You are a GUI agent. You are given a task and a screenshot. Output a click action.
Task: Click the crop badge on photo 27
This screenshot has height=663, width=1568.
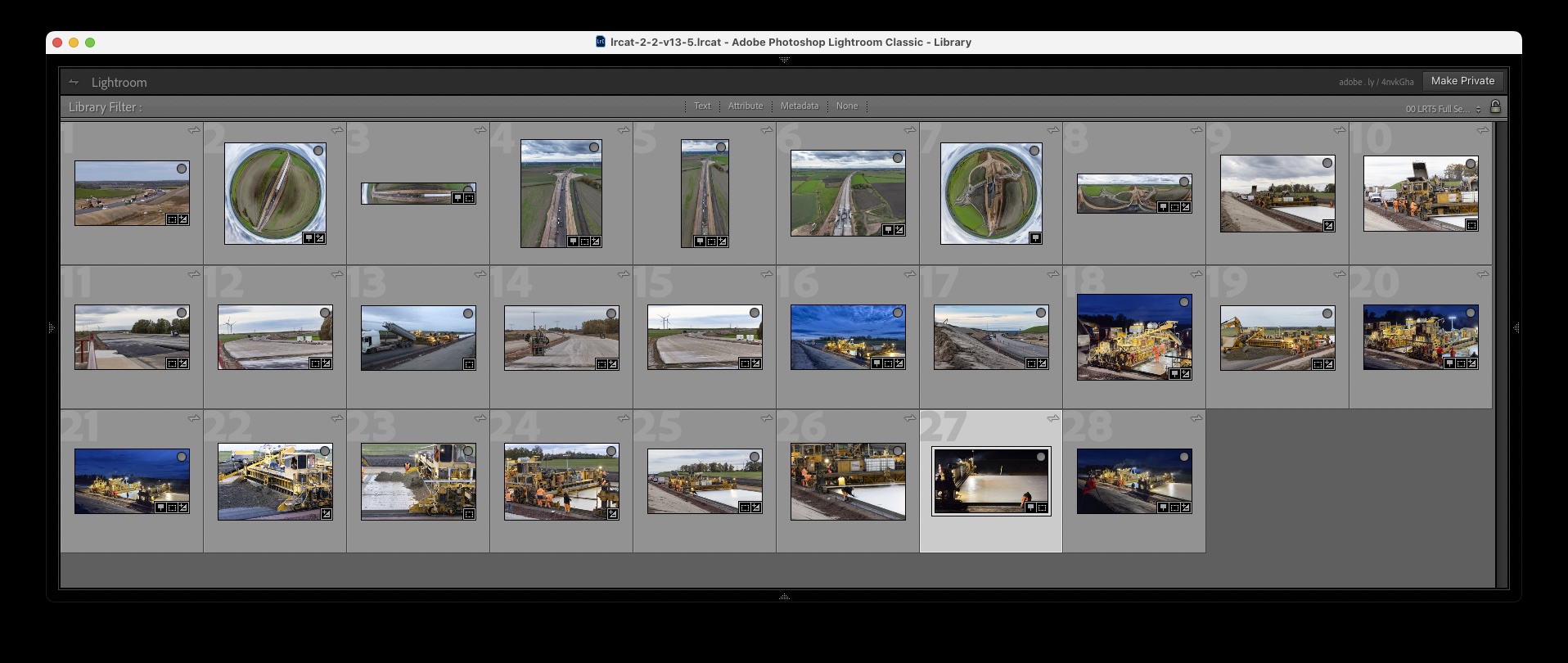(x=1042, y=508)
